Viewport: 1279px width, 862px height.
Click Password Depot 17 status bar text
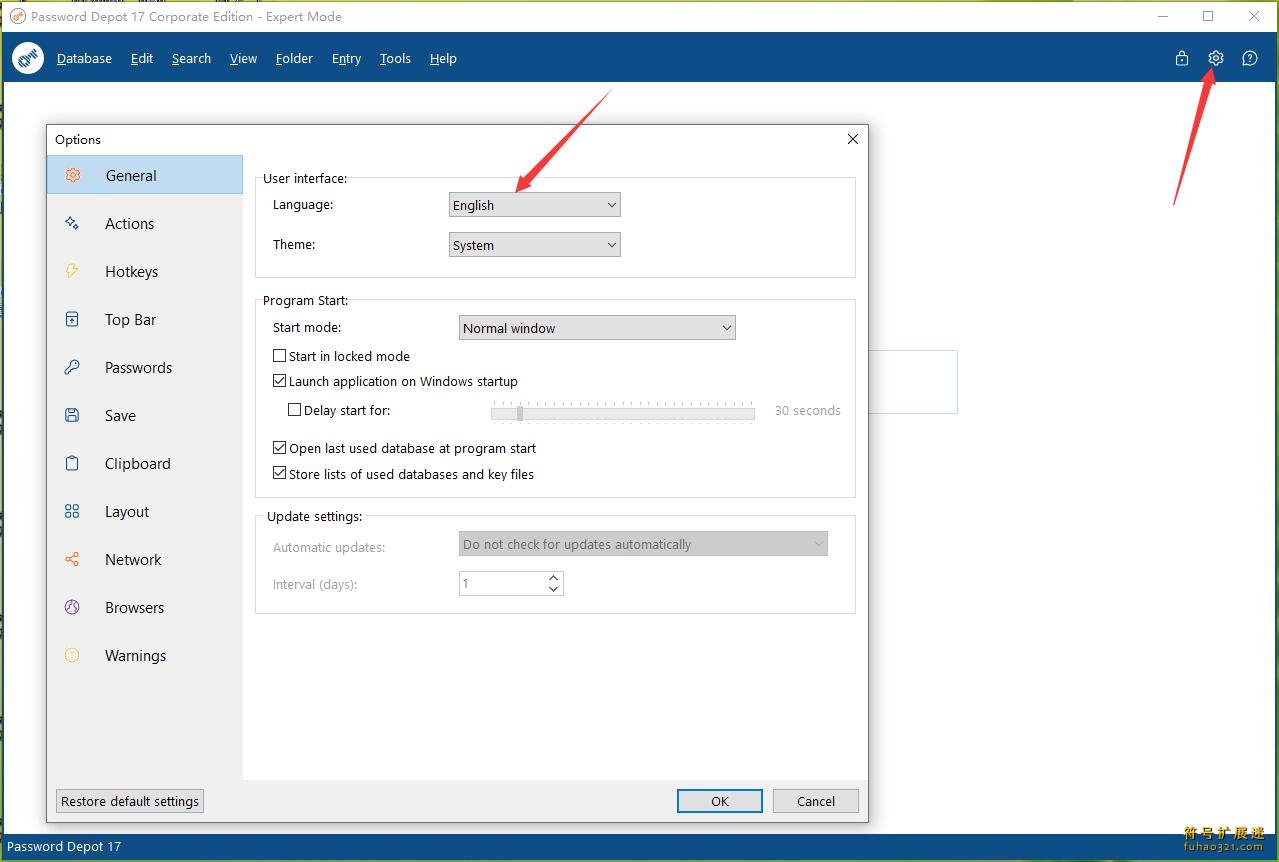pyautogui.click(x=64, y=846)
